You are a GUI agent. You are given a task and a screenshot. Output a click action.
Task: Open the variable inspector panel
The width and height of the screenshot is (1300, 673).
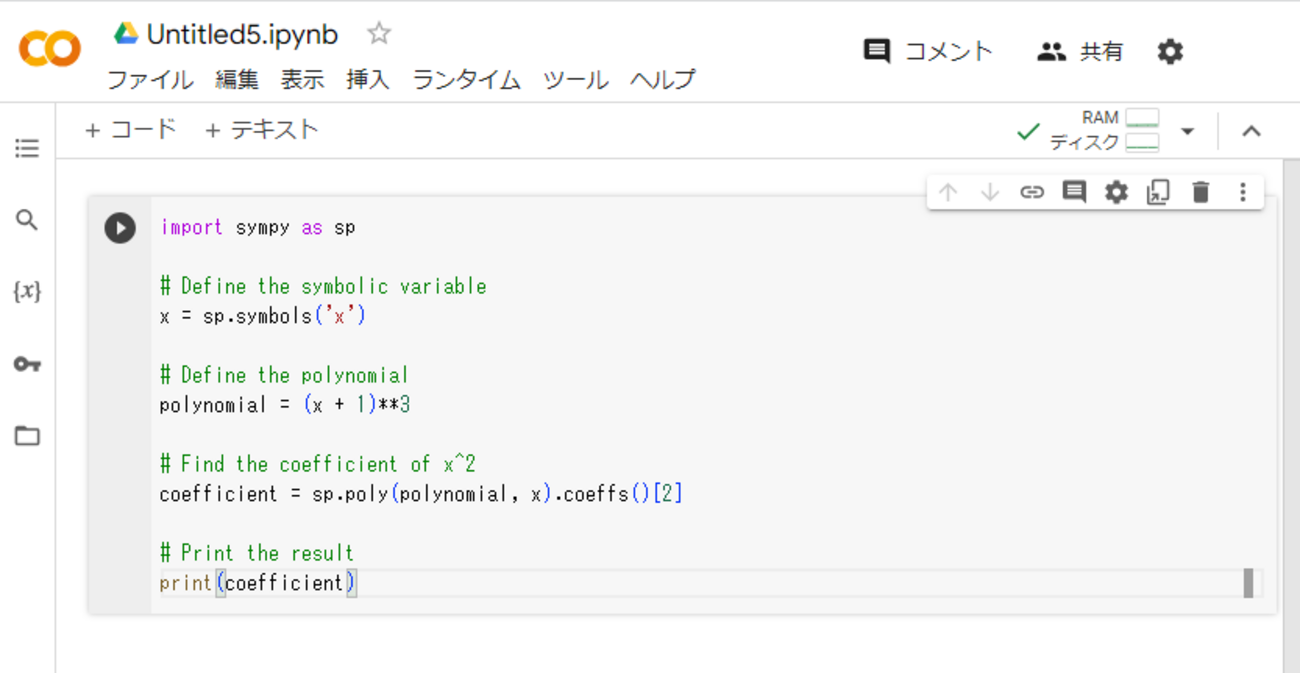click(x=27, y=291)
